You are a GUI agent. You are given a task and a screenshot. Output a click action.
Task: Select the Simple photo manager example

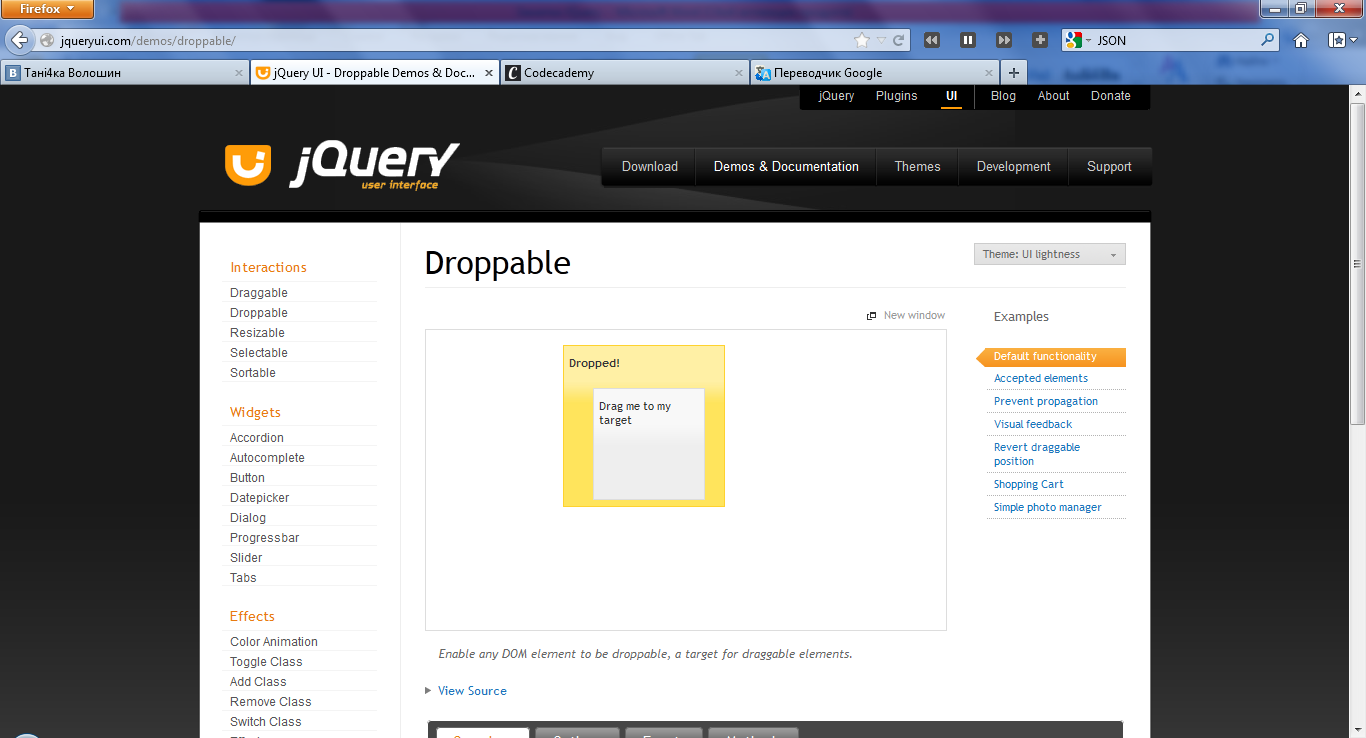pyautogui.click(x=1048, y=507)
